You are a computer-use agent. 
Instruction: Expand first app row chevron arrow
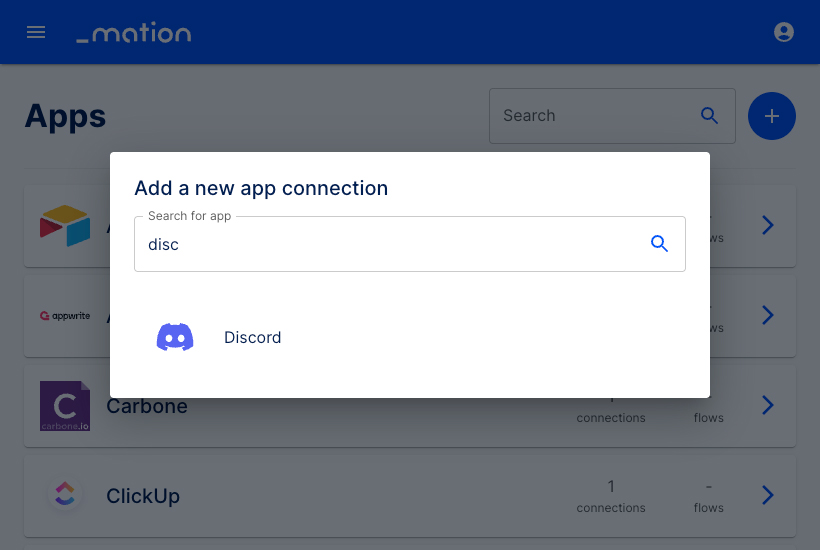[x=767, y=225]
